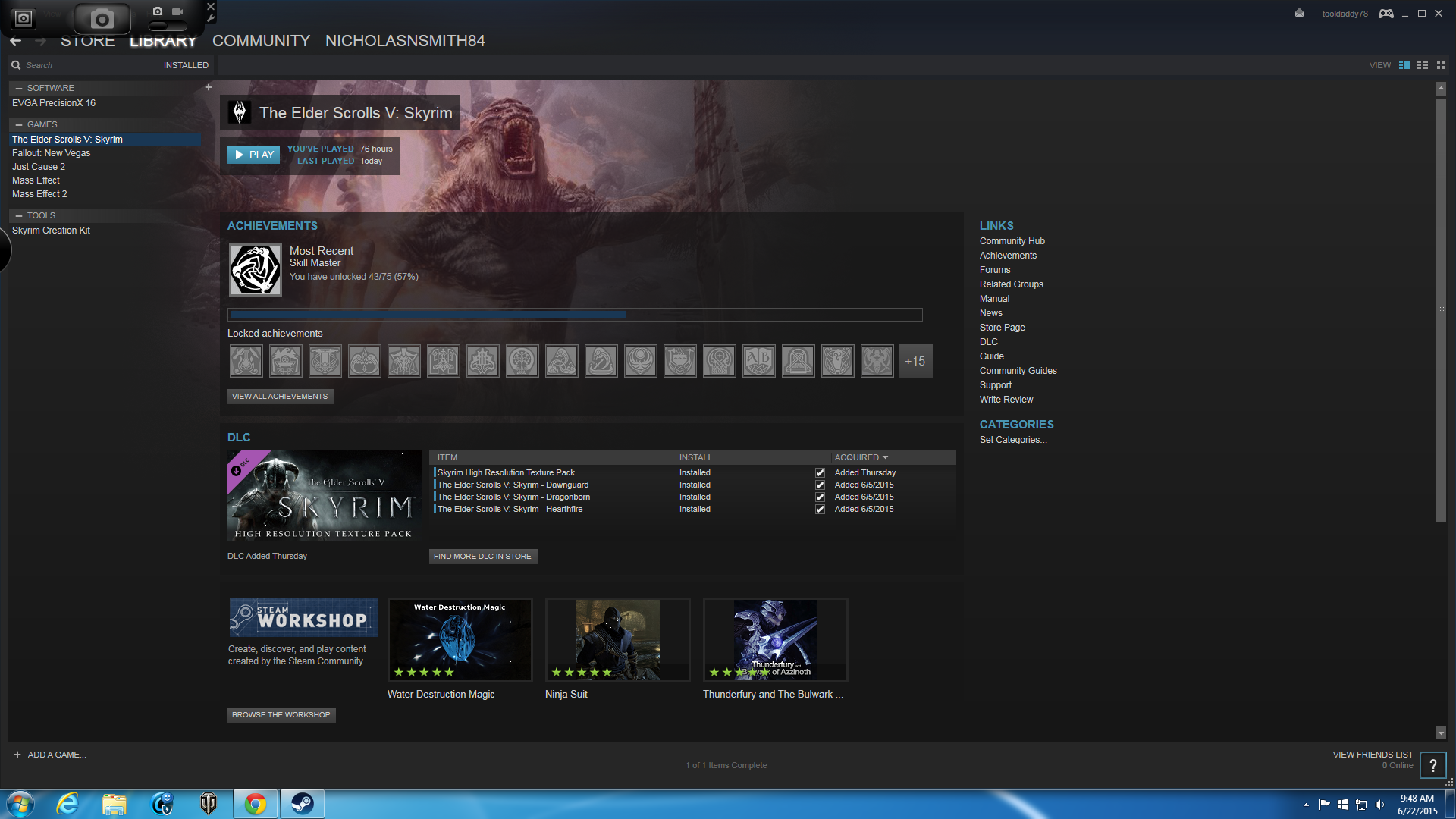Click the back navigation arrow
The image size is (1456, 819).
tap(15, 41)
